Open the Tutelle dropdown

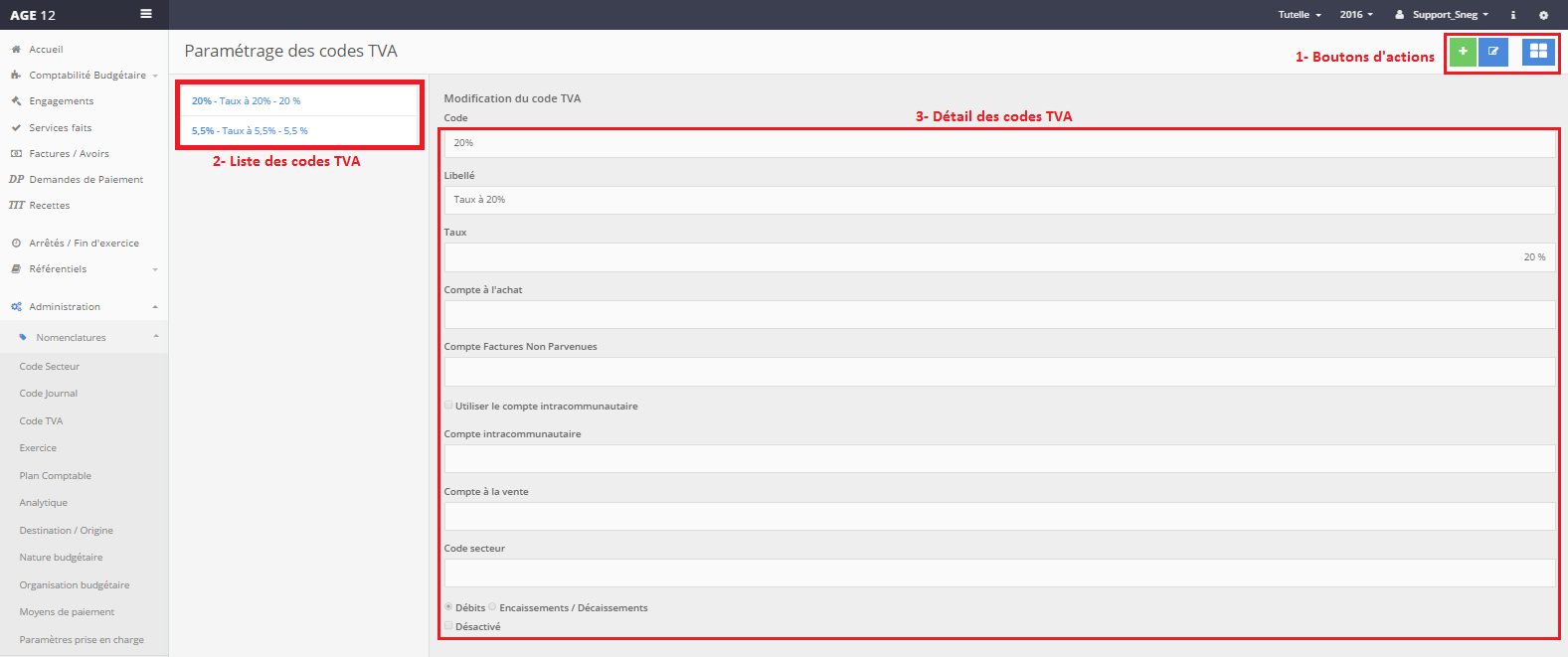1299,15
